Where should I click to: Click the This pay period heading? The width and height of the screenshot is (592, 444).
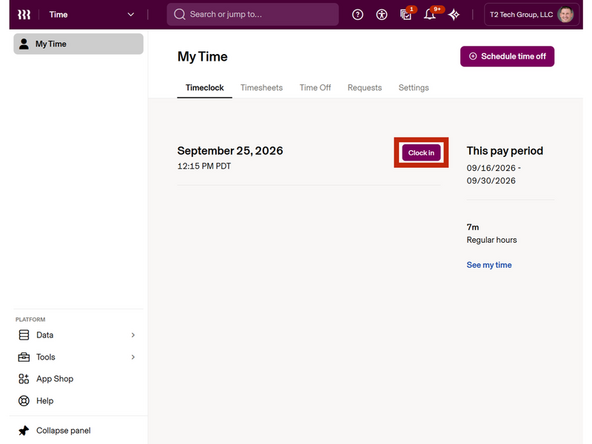505,151
